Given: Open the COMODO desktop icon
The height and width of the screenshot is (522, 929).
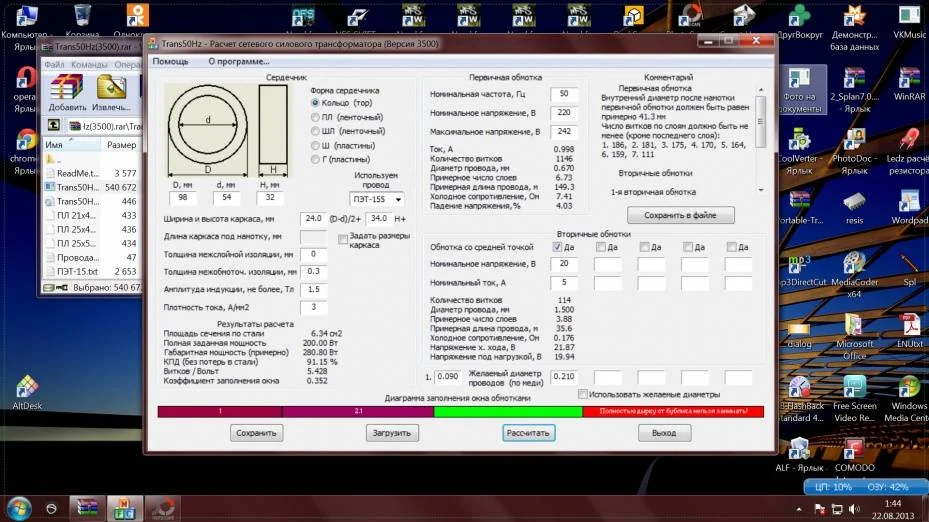Looking at the screenshot, I should point(854,456).
